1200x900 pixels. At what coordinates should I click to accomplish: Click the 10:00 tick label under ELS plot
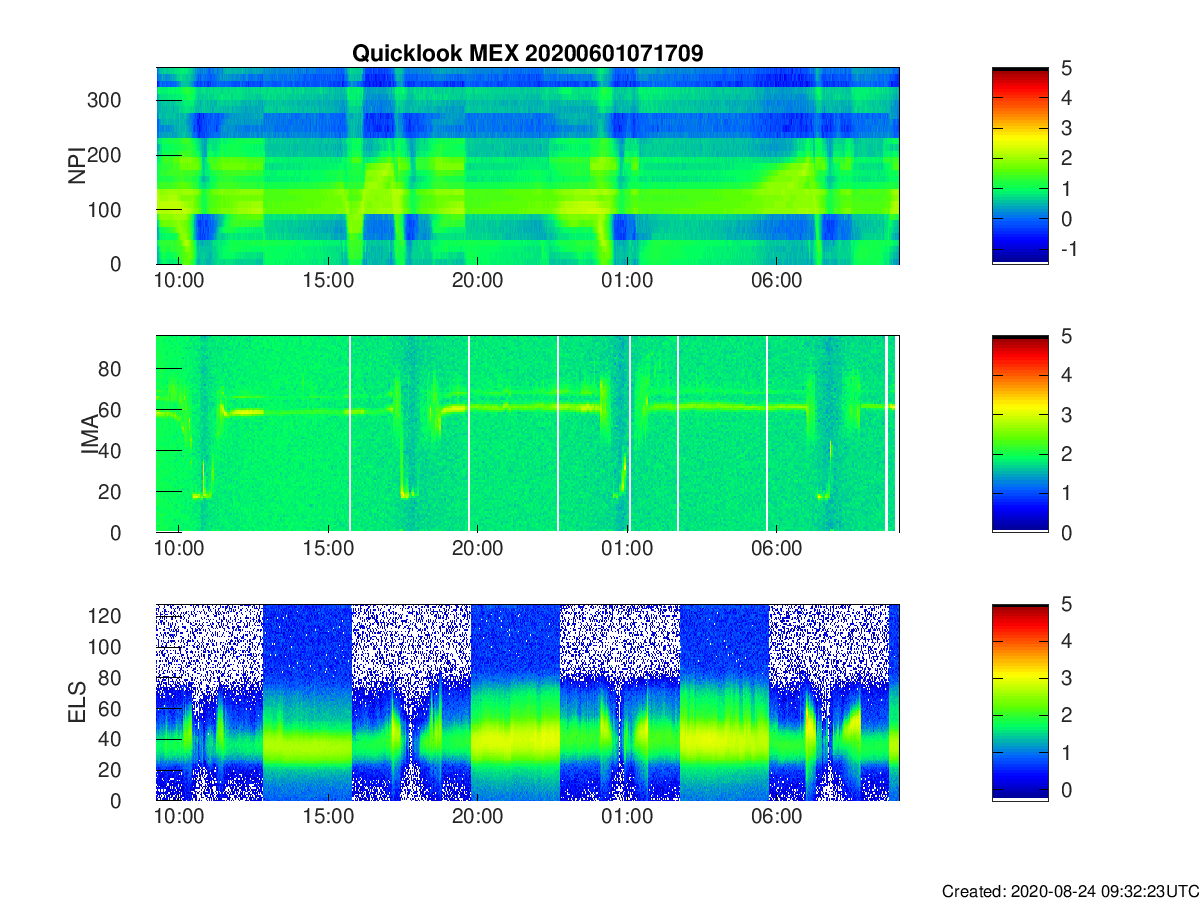pyautogui.click(x=179, y=817)
